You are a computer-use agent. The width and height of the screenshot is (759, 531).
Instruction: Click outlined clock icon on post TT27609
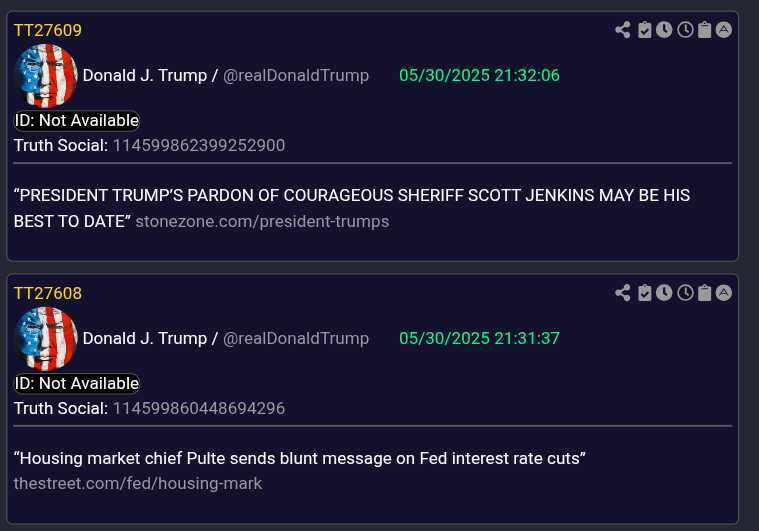685,30
